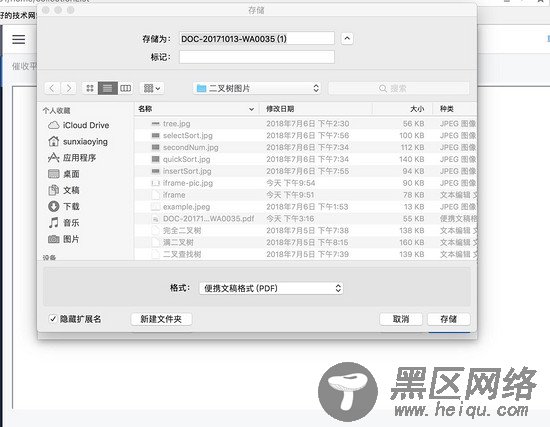This screenshot has height=427, width=550.
Task: Open hamburger menu in background browser page
Action: coord(19,39)
